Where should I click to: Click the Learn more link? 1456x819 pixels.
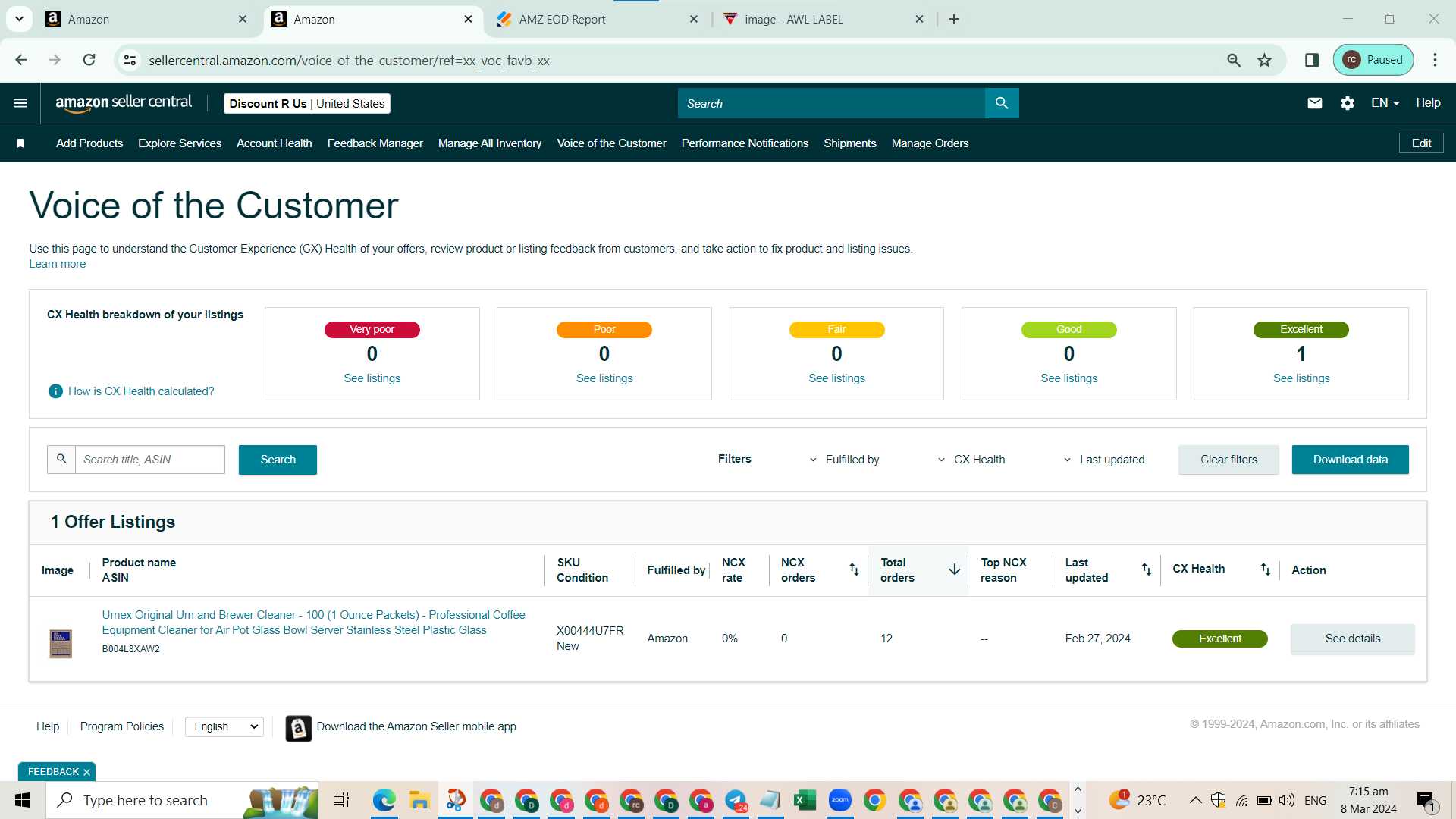click(x=58, y=264)
